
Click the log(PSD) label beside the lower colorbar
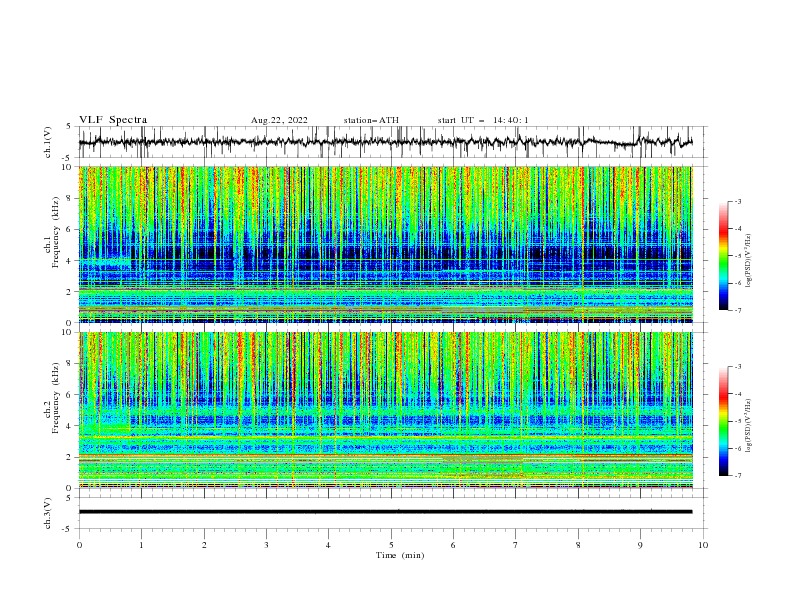click(x=750, y=425)
